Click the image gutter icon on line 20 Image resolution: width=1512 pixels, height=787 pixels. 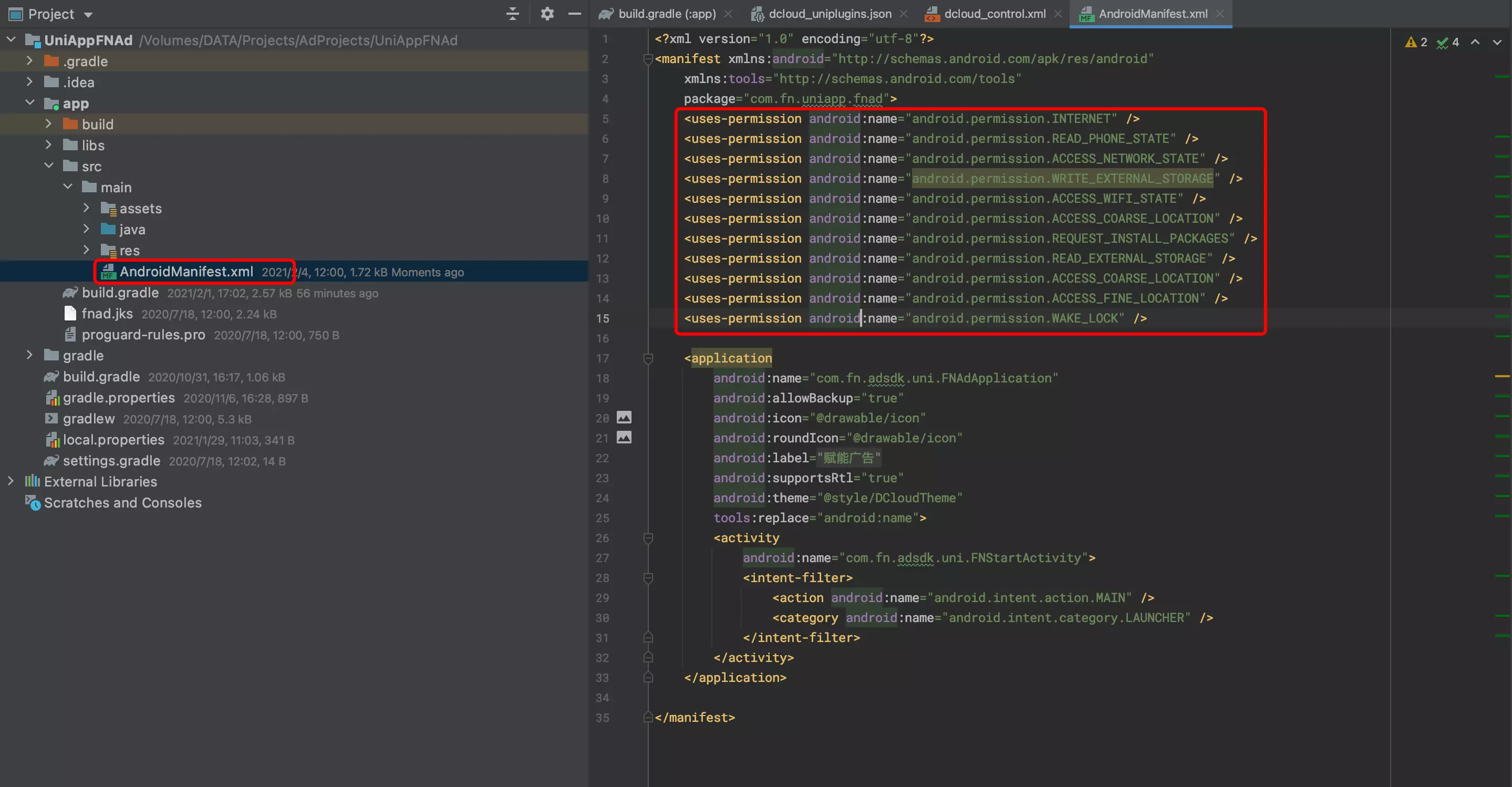[x=624, y=418]
